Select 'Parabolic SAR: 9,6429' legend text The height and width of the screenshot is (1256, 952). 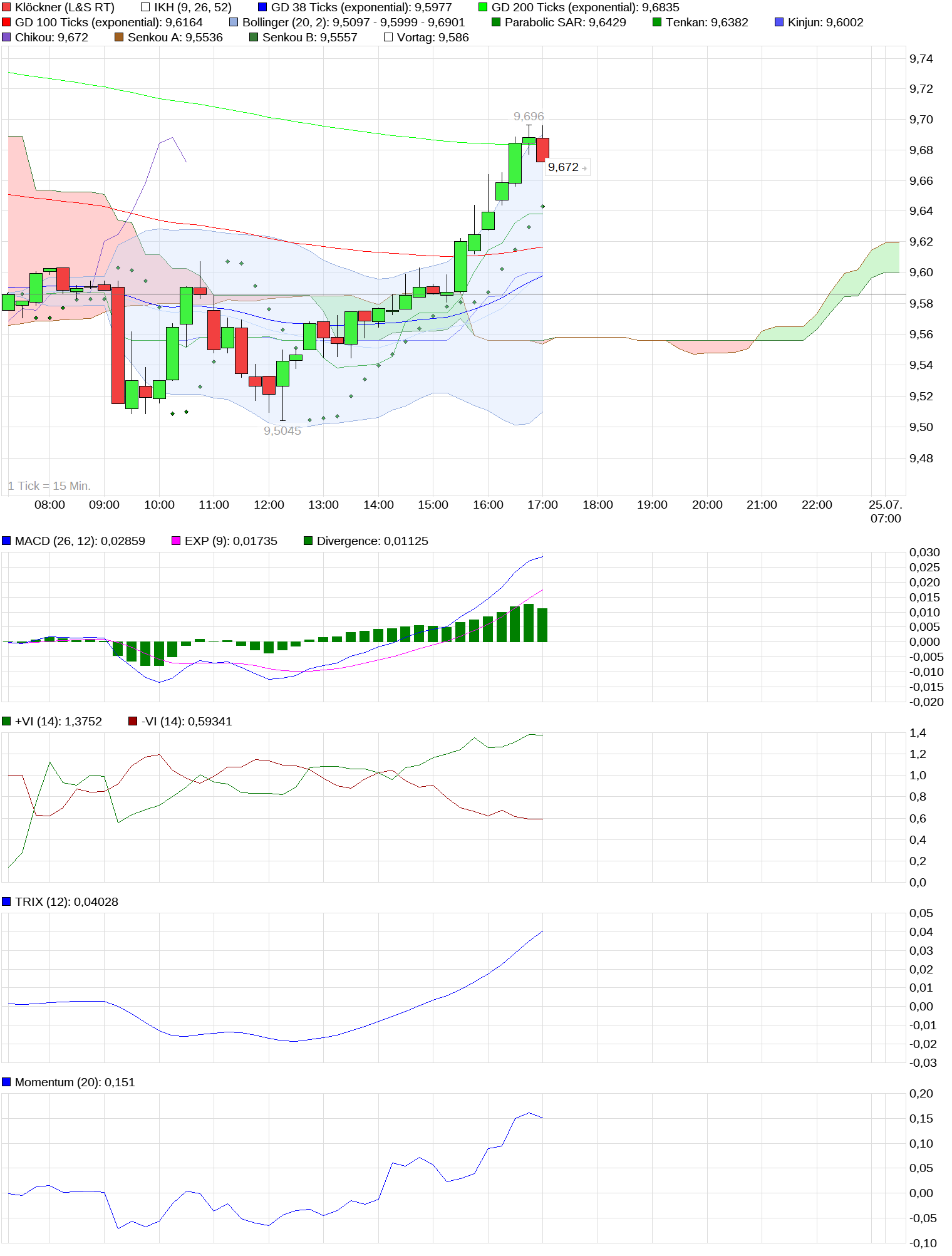(566, 23)
